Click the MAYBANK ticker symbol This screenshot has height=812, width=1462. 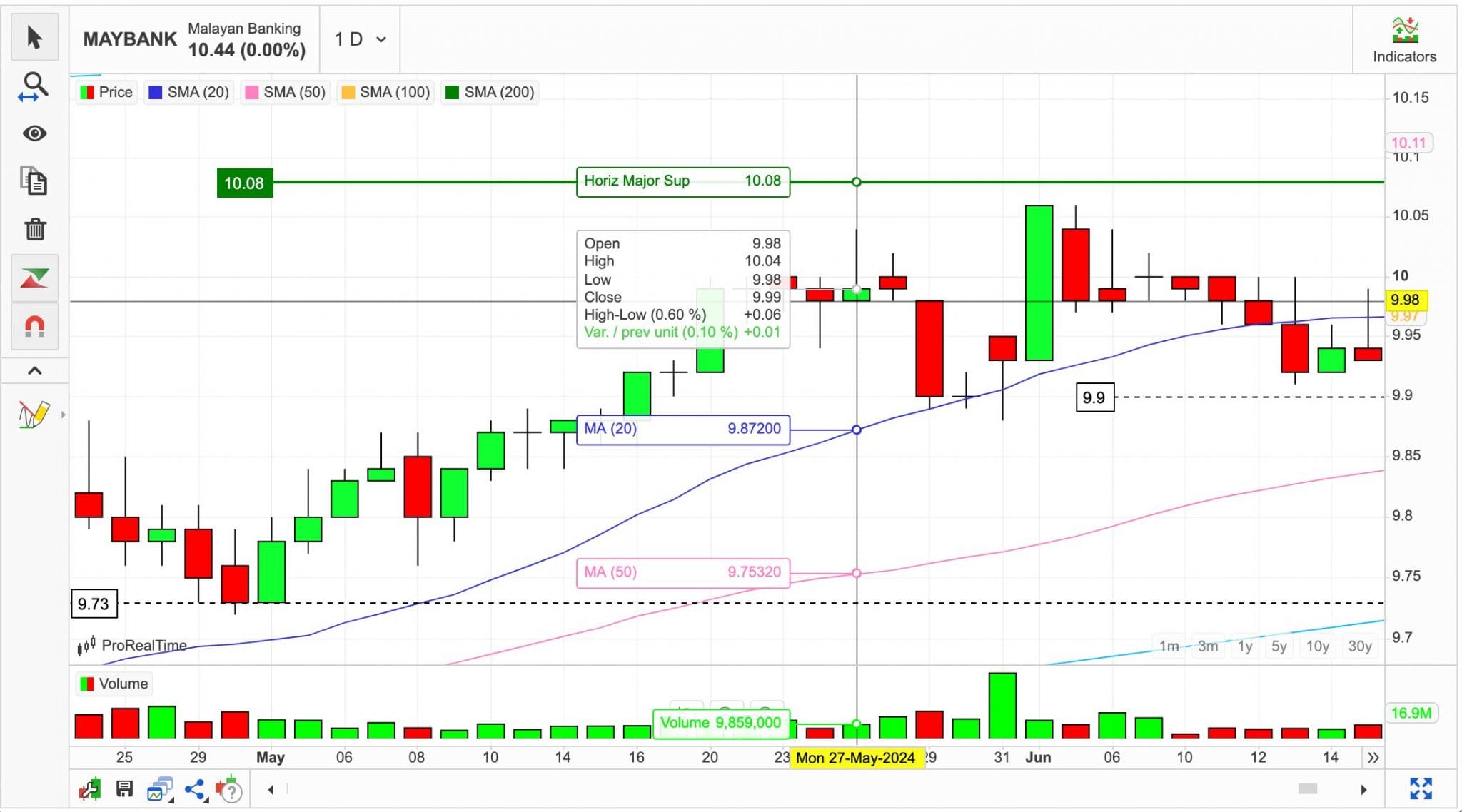pyautogui.click(x=130, y=39)
